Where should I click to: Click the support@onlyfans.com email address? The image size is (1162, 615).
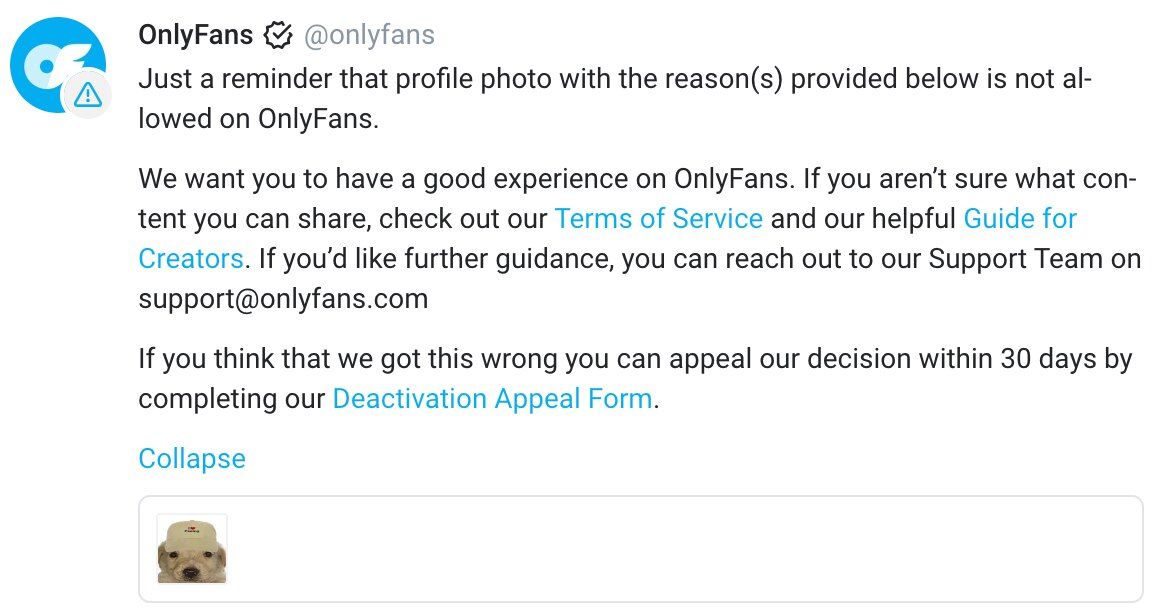(283, 298)
